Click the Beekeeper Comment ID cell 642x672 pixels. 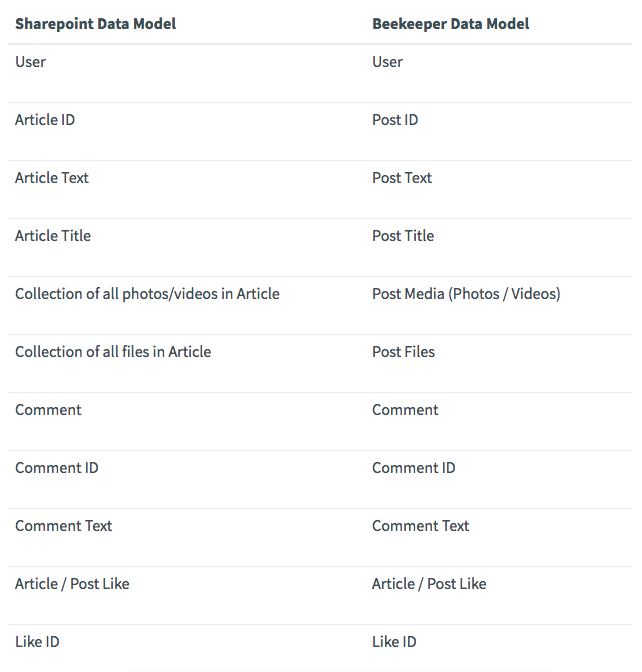click(x=414, y=468)
